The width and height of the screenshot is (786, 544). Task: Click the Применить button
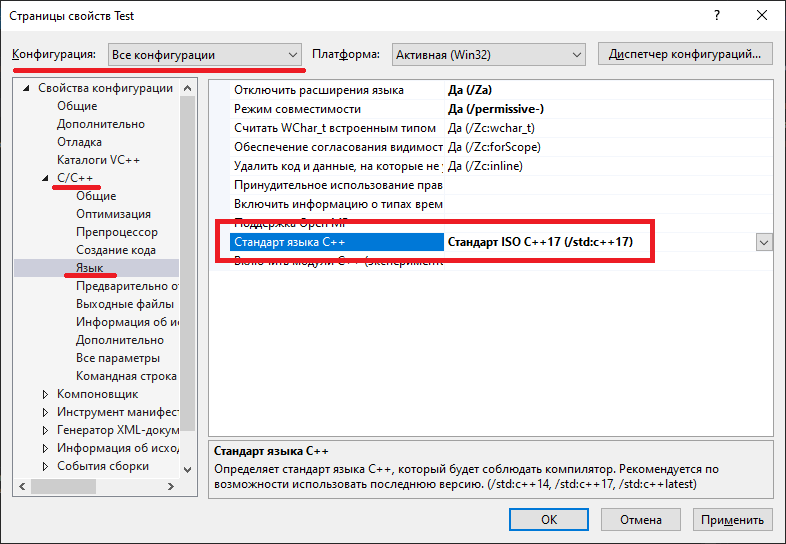pyautogui.click(x=732, y=519)
